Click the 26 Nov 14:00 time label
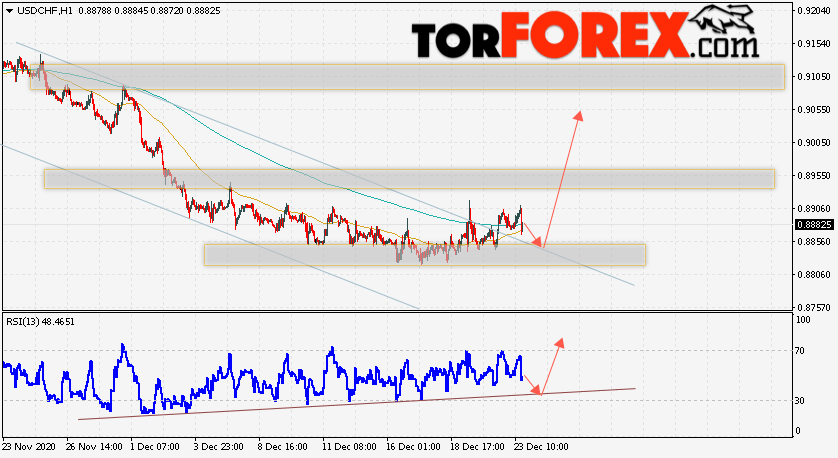Viewport: 838px width, 458px height. [x=94, y=447]
